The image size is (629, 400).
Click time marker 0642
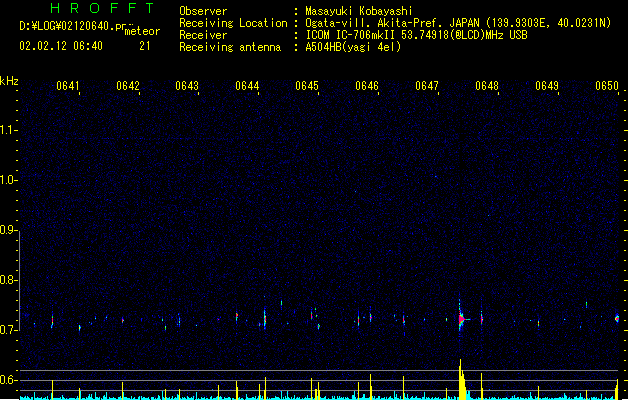click(128, 86)
